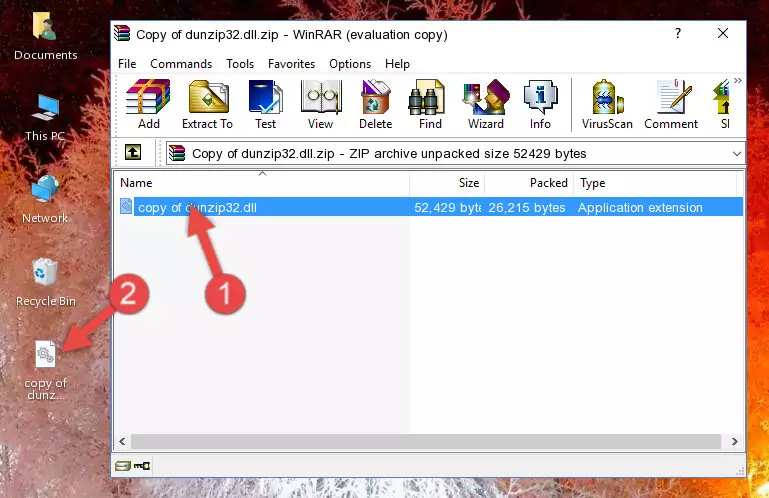This screenshot has width=769, height=498.
Task: Open the Commands menu
Action: click(181, 64)
